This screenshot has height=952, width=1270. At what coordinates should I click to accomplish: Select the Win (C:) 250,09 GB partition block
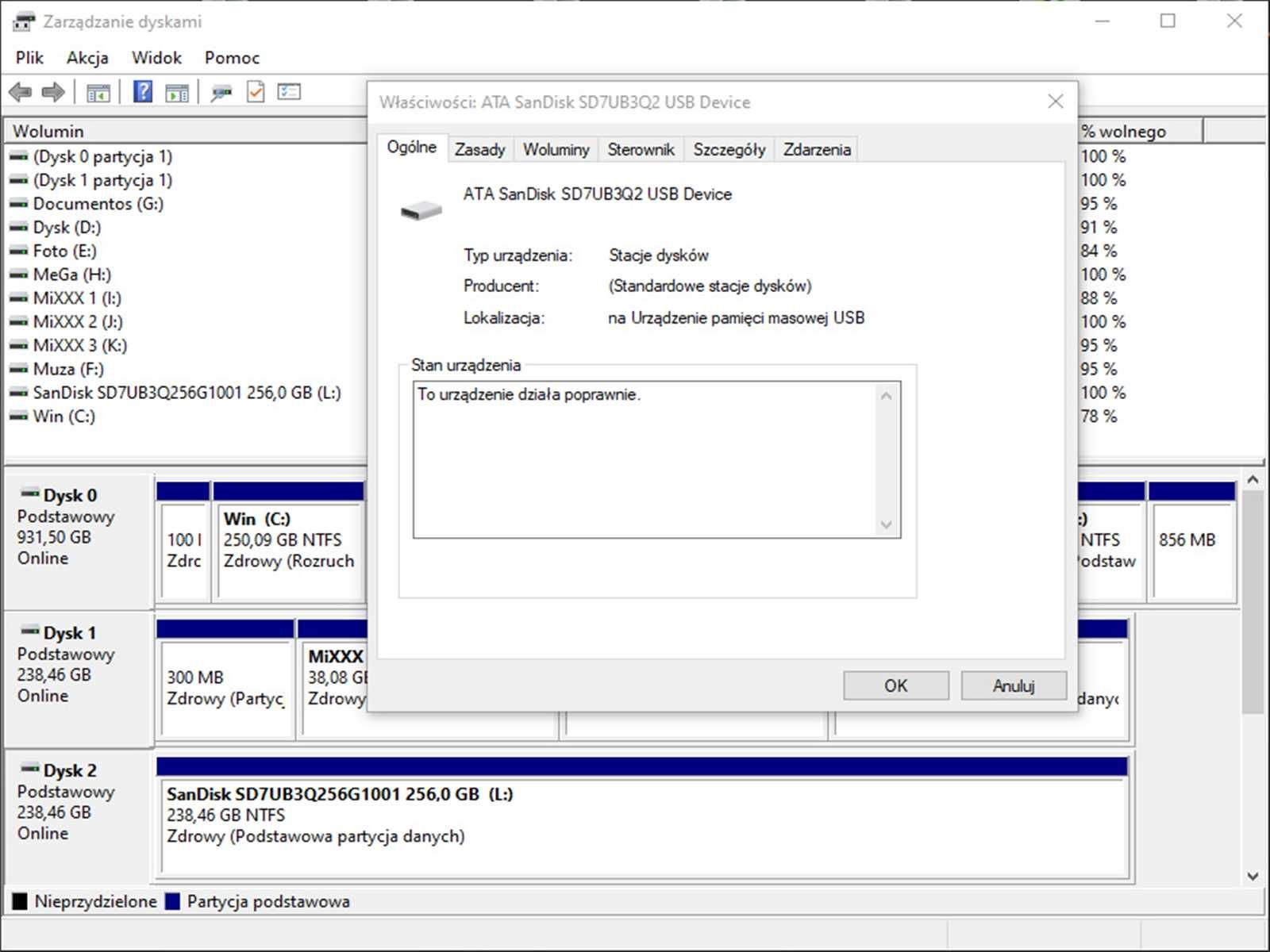click(291, 541)
